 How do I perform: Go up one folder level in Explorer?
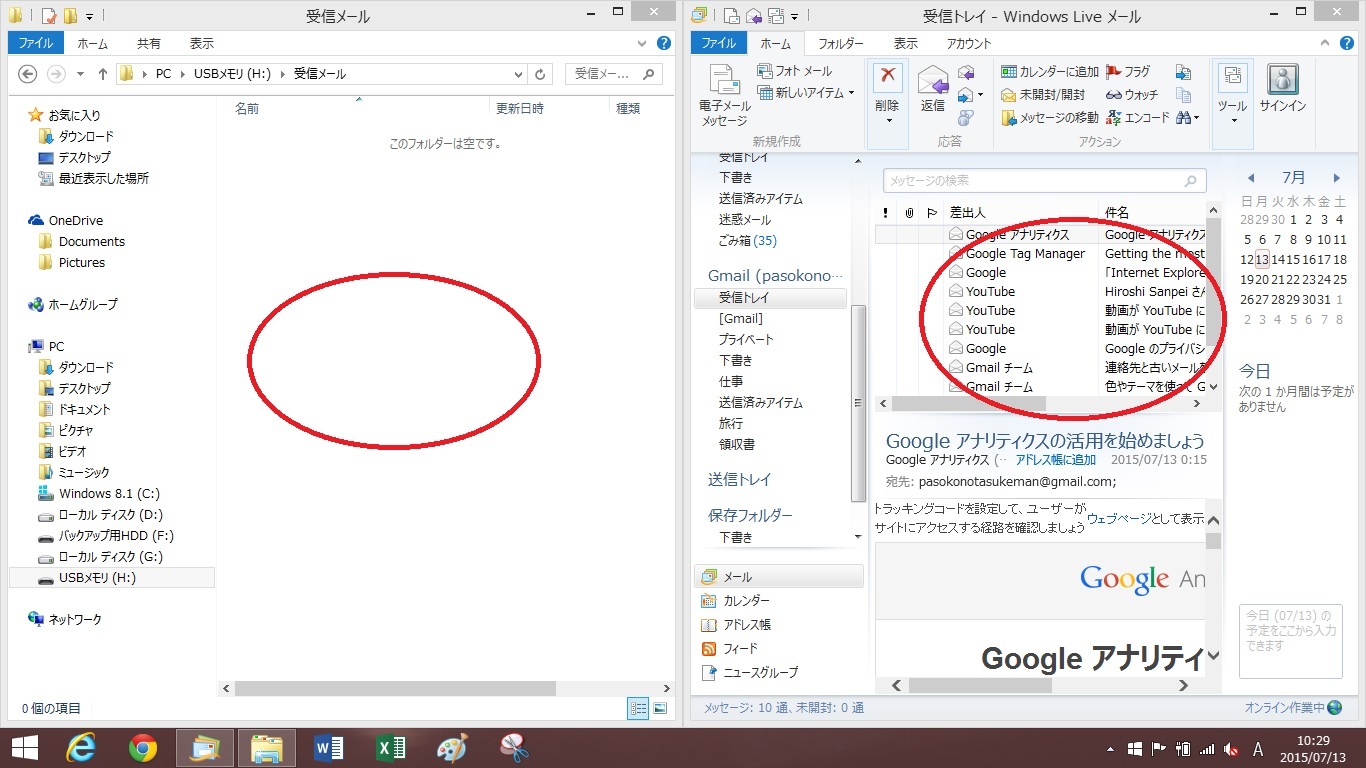102,74
